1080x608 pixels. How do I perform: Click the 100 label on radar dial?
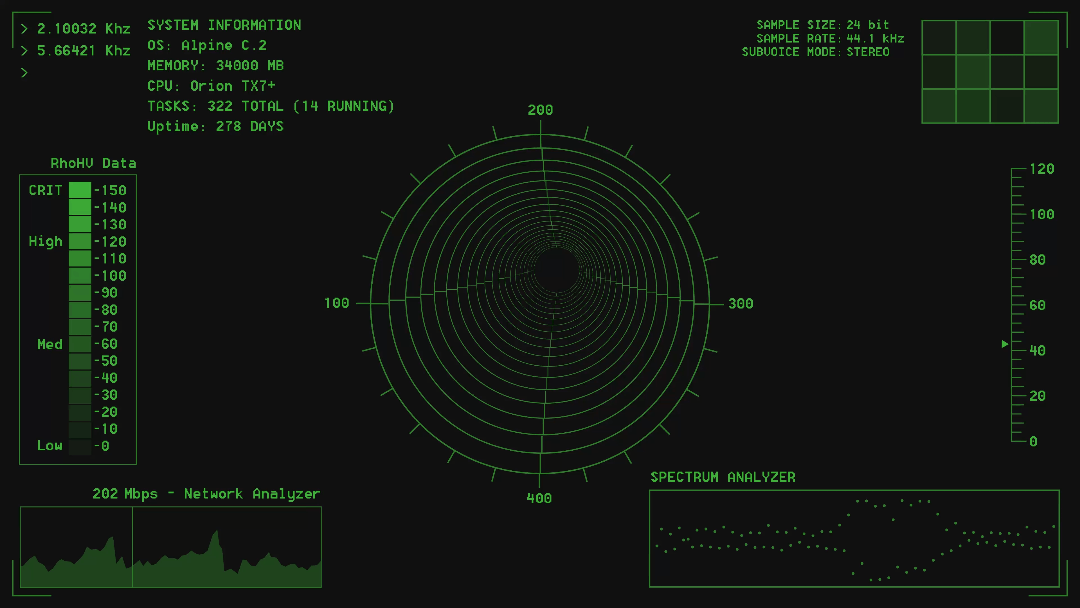pos(337,304)
